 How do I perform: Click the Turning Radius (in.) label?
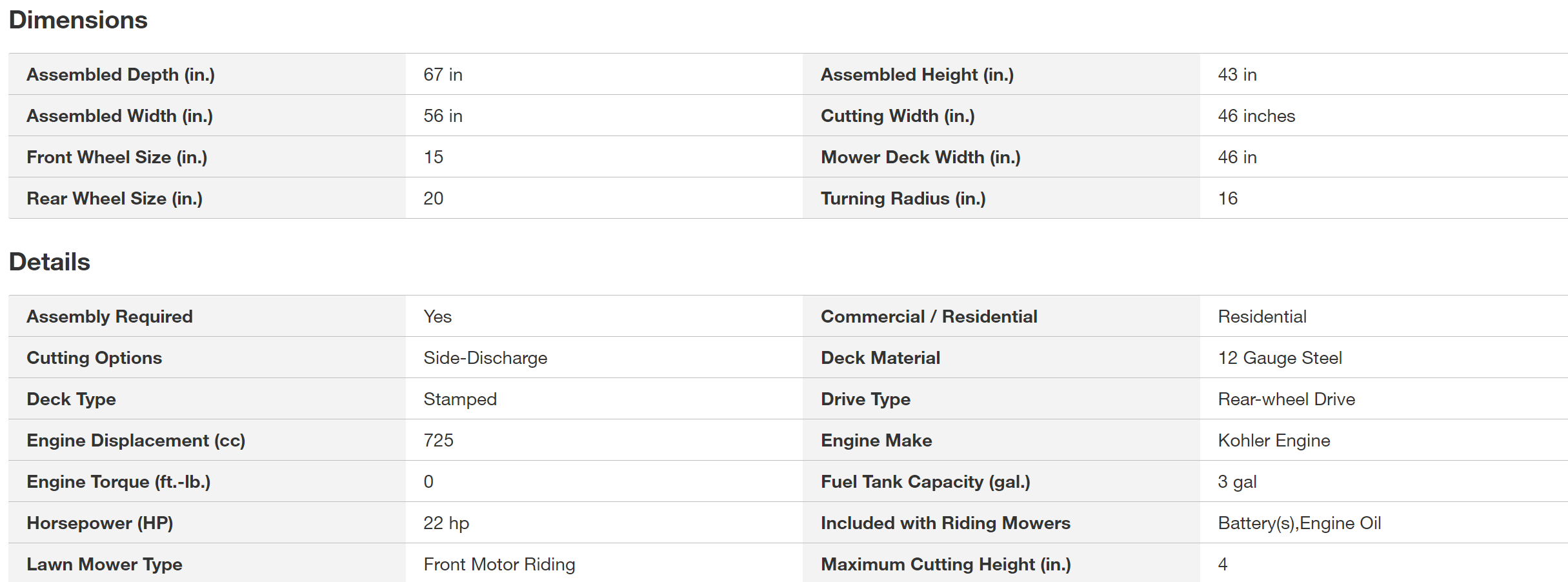click(903, 199)
